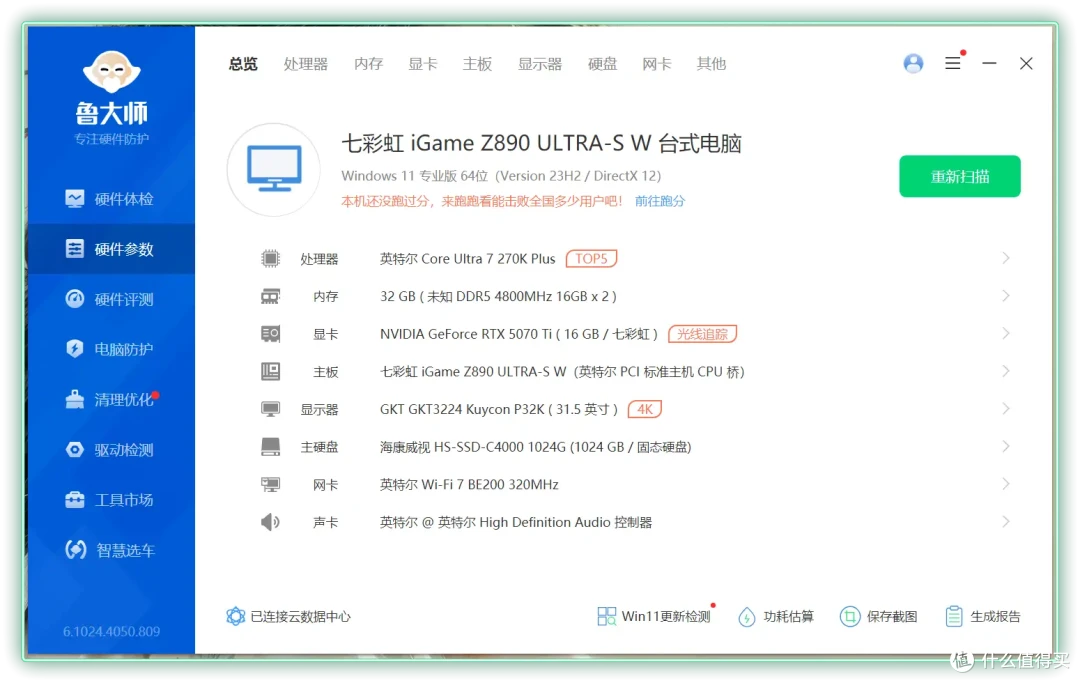Switch to the 处理器 tab
This screenshot has width=1080, height=683.
click(x=306, y=64)
